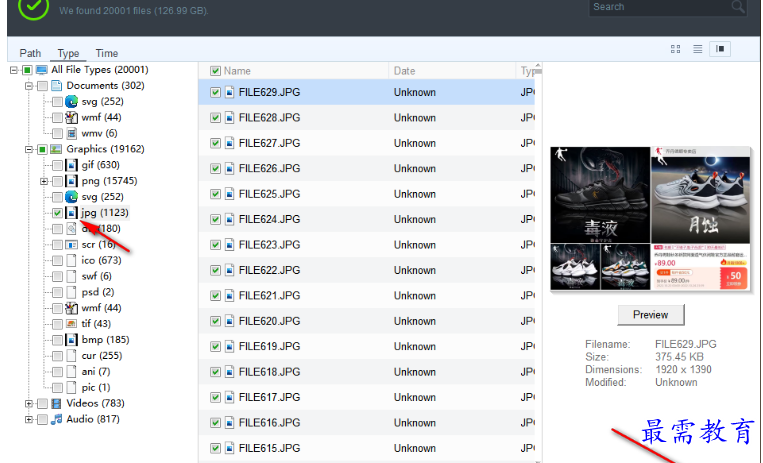763x463 pixels.
Task: Check the gif (630) checkbox
Action: click(x=57, y=165)
